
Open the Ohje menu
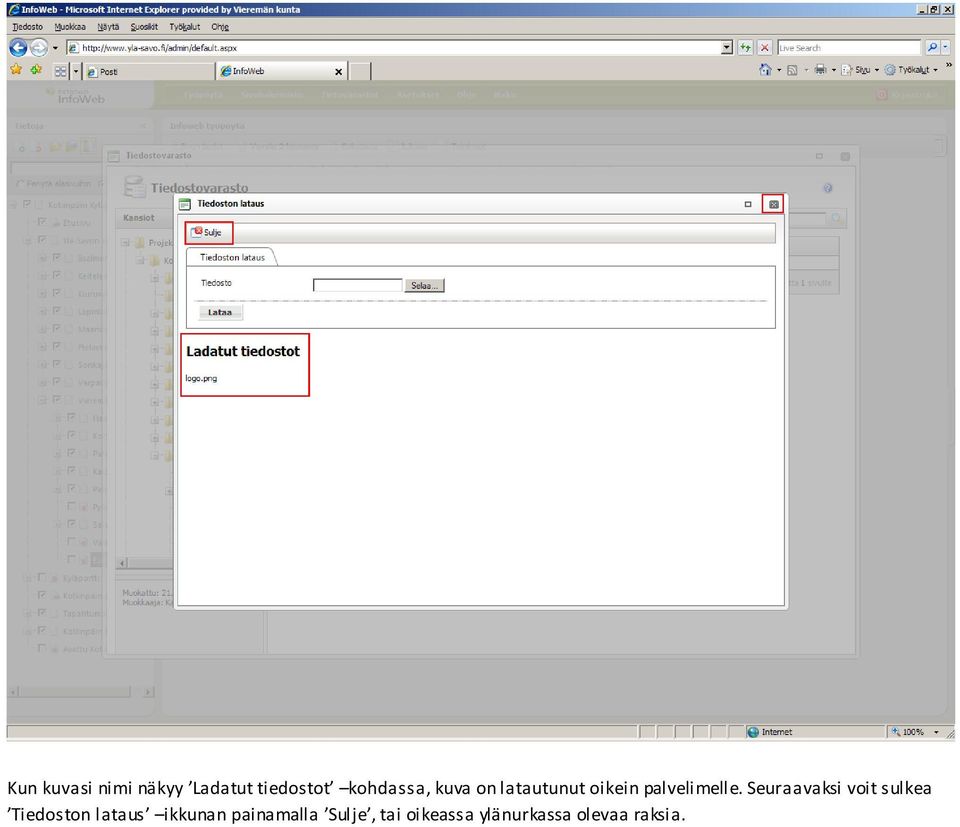click(220, 27)
